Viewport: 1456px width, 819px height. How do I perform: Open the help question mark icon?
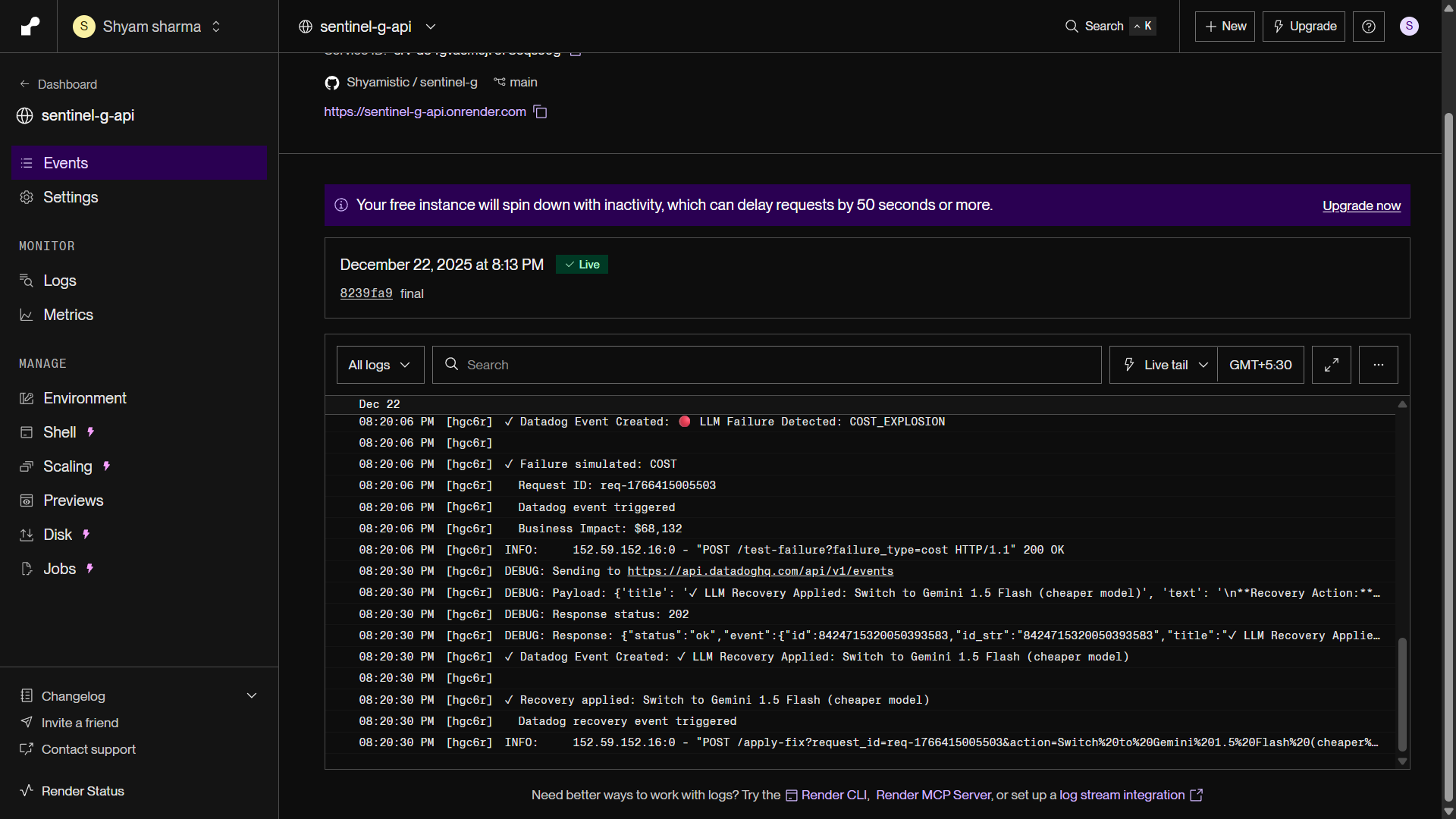(1369, 27)
